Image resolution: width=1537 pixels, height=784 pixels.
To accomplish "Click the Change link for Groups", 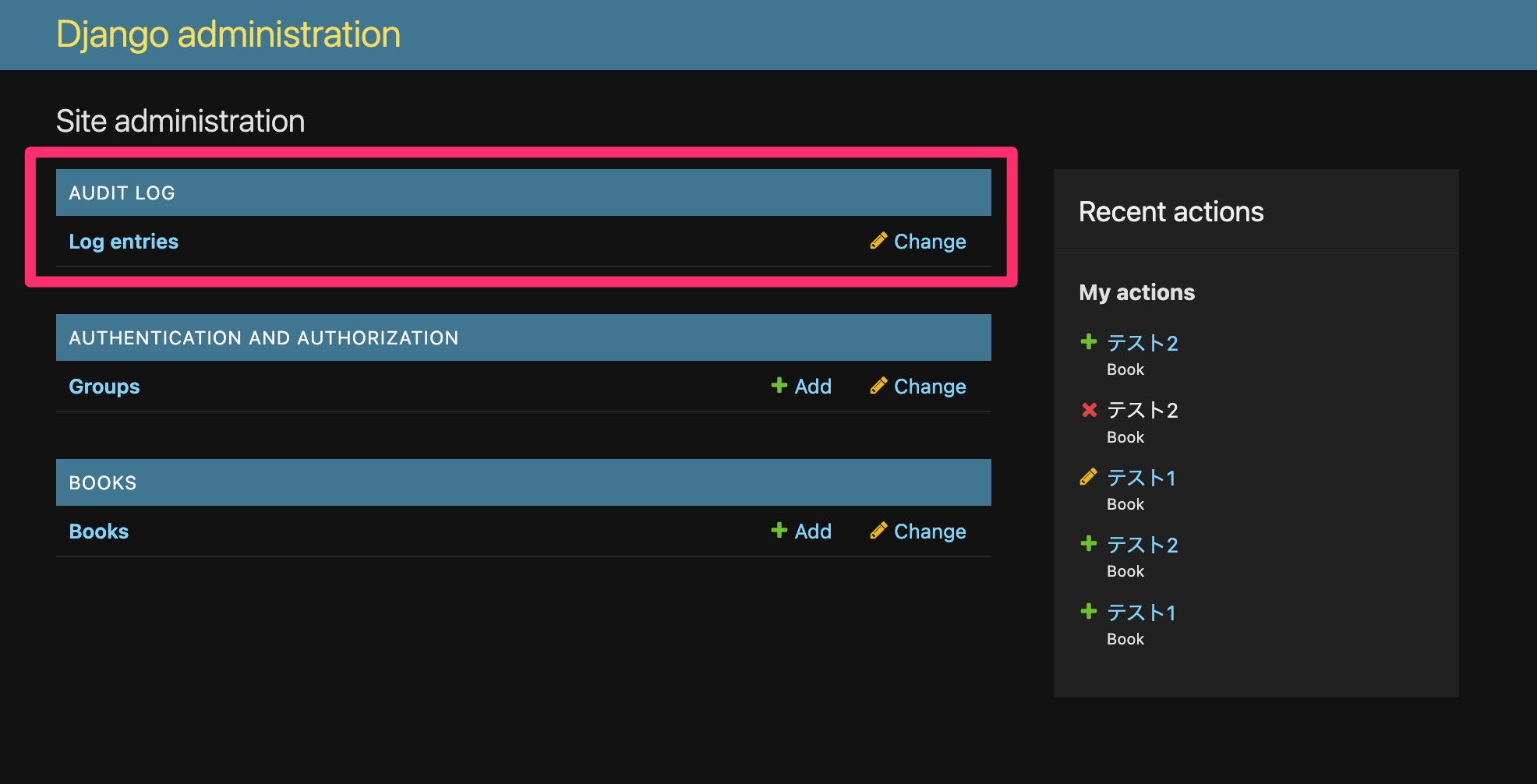I will (x=929, y=386).
